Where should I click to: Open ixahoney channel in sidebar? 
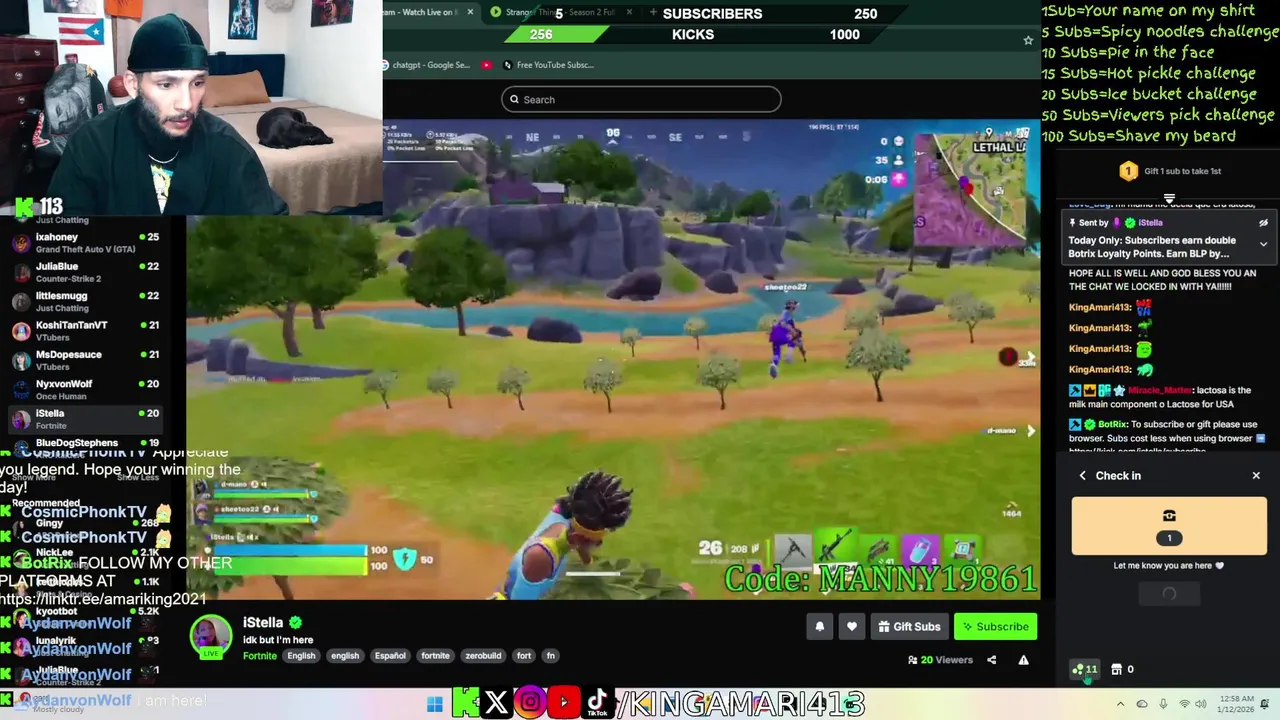click(x=85, y=243)
